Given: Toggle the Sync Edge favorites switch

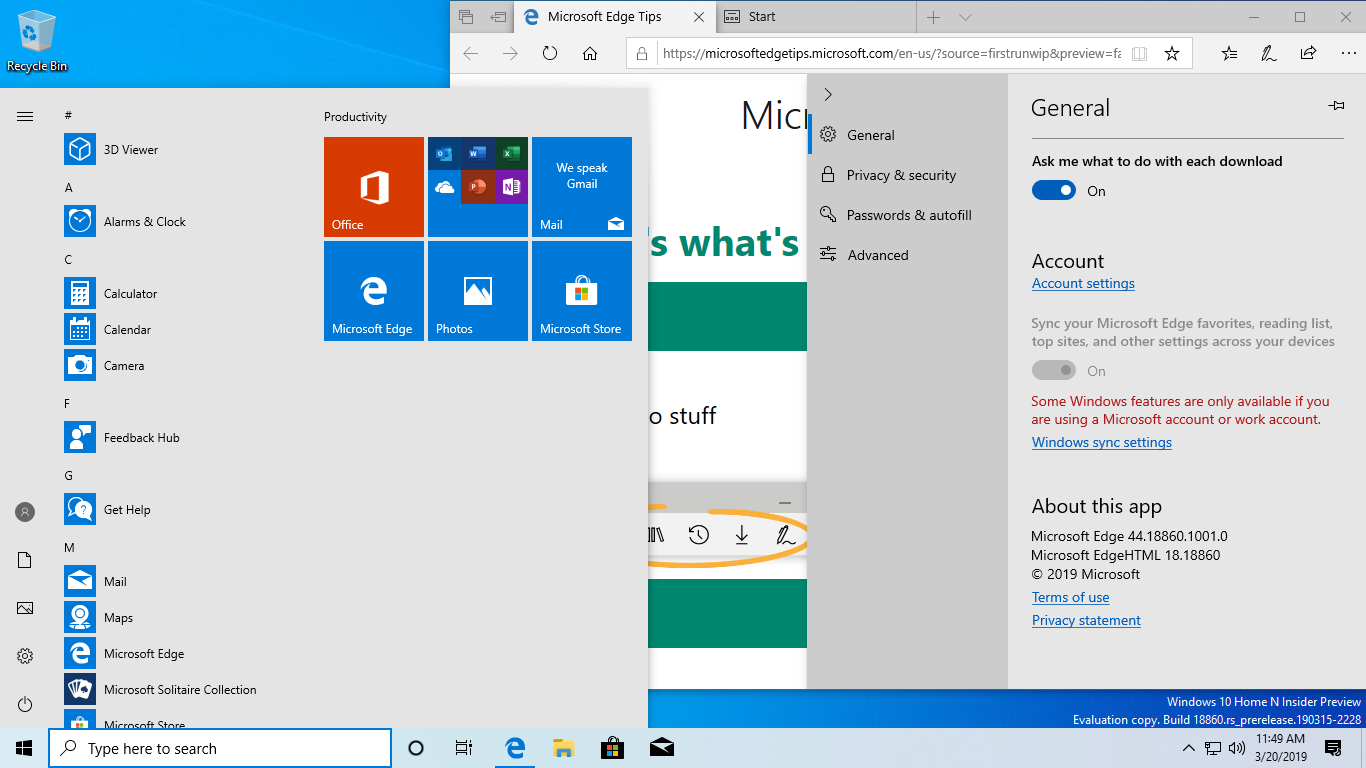Looking at the screenshot, I should coord(1054,371).
